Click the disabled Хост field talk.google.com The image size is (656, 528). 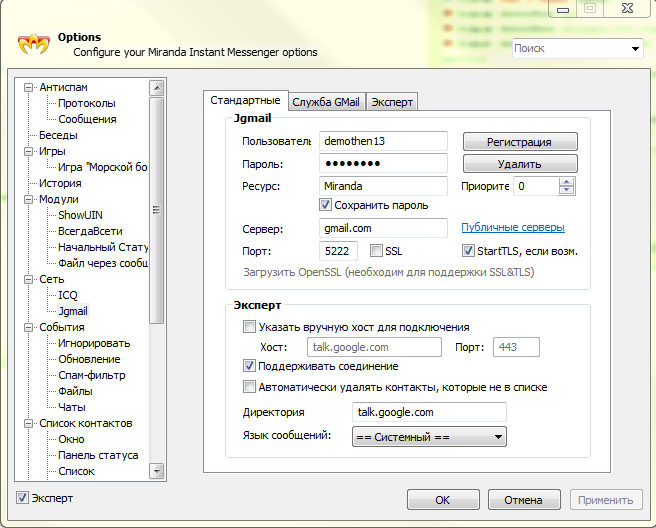(374, 347)
